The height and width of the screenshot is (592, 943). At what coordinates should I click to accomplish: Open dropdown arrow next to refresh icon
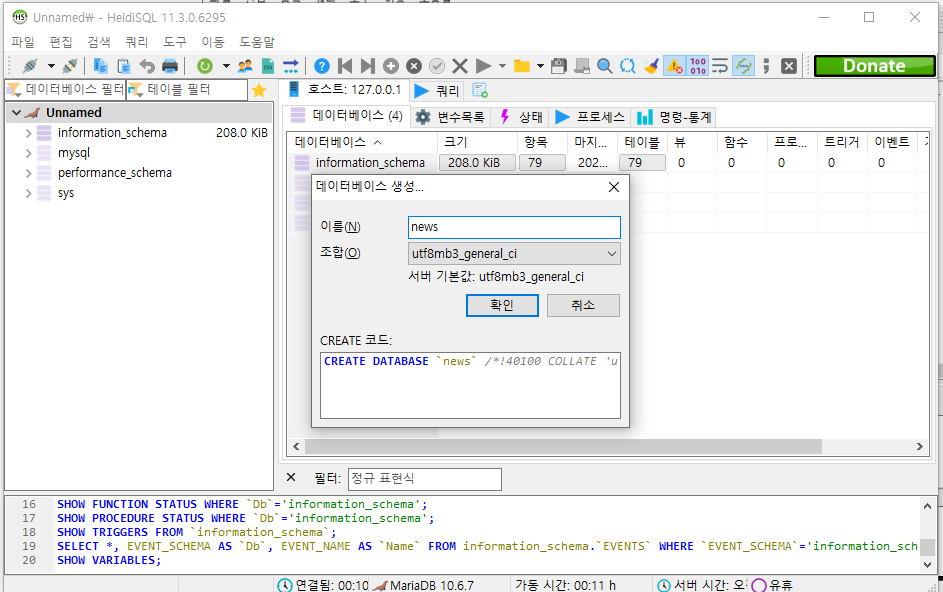point(226,66)
